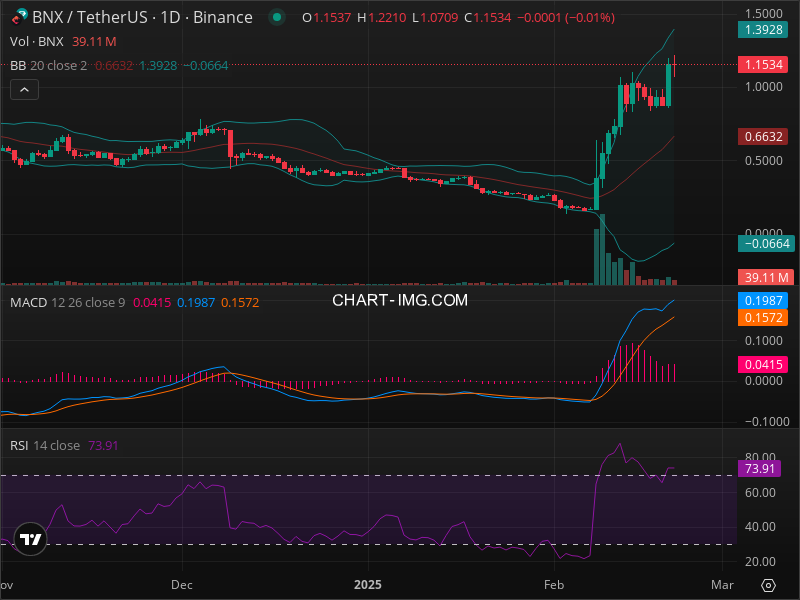The height and width of the screenshot is (600, 800).
Task: Click the pink 0.0415 histogram value tag
Action: (763, 365)
